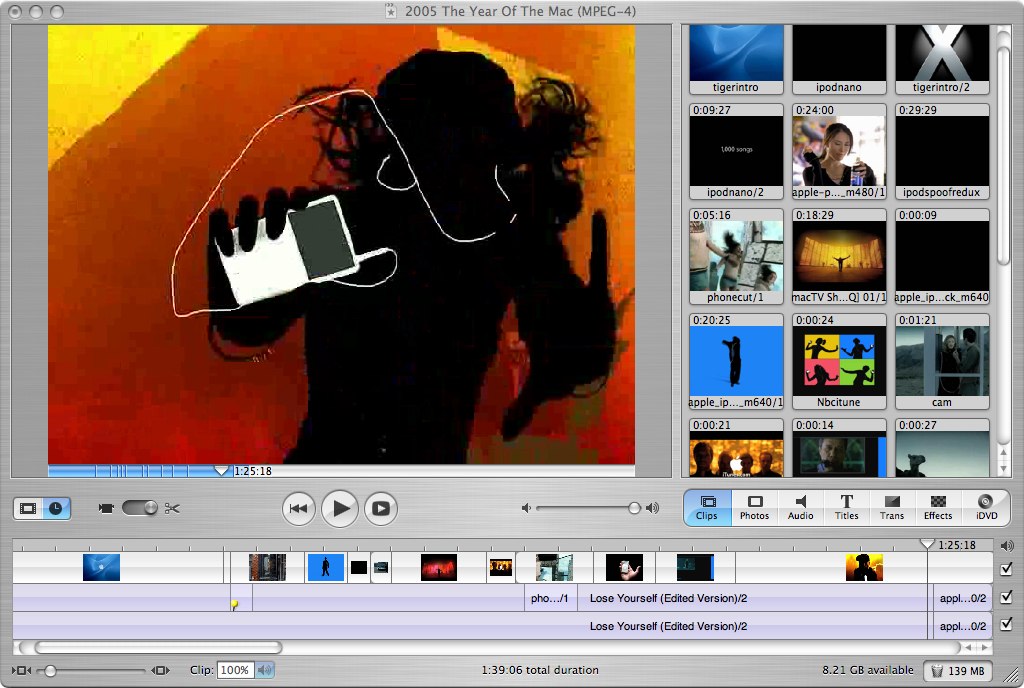Click the timeline zoom slider knob

click(x=50, y=670)
